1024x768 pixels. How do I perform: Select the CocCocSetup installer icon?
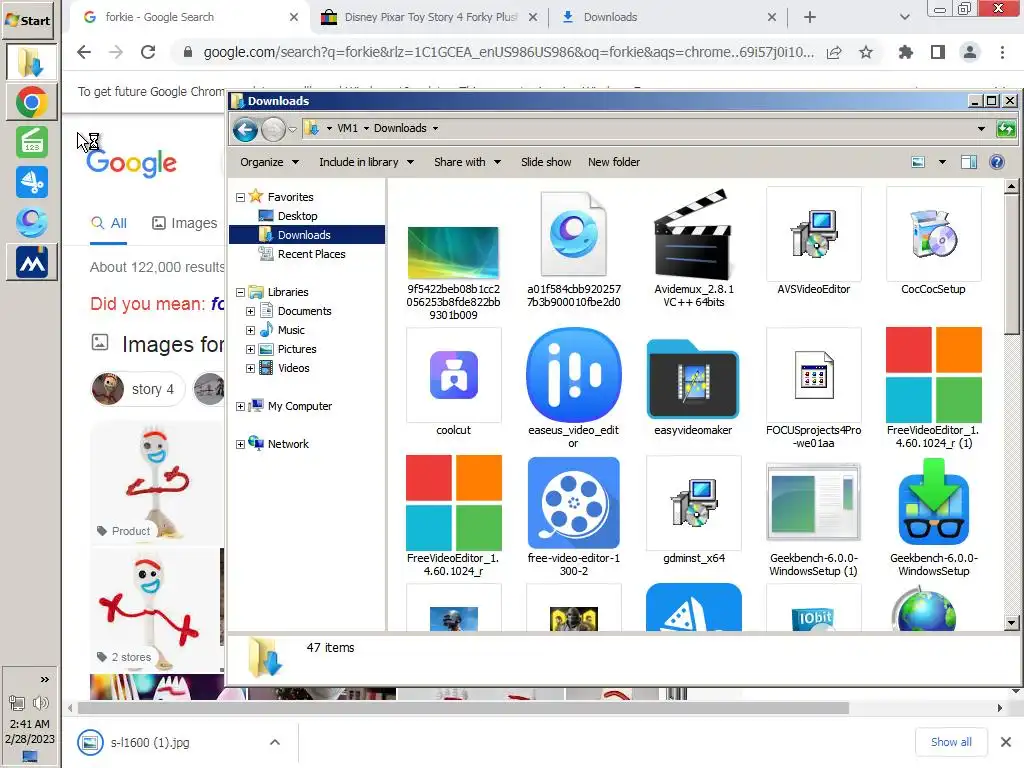point(933,234)
